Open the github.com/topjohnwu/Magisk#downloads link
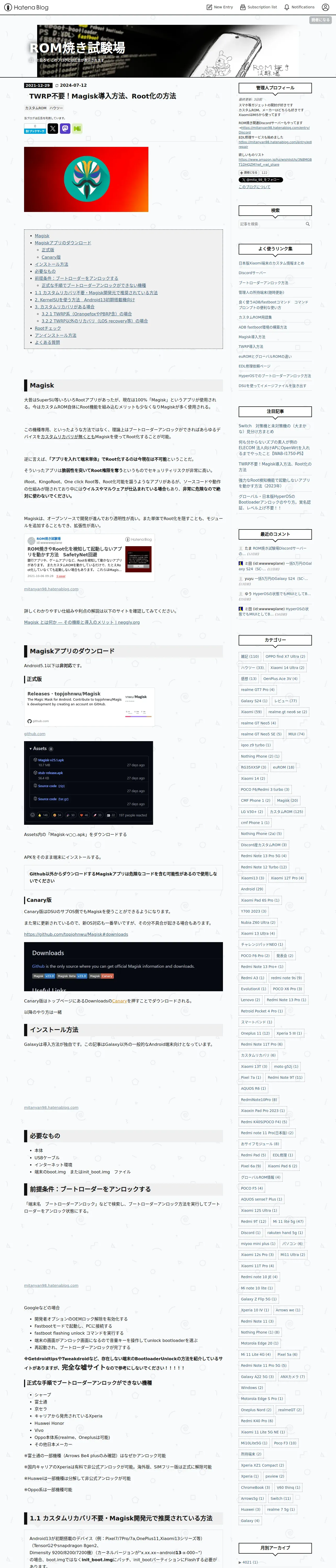Viewport: 336px width, 1568px height. 76,934
